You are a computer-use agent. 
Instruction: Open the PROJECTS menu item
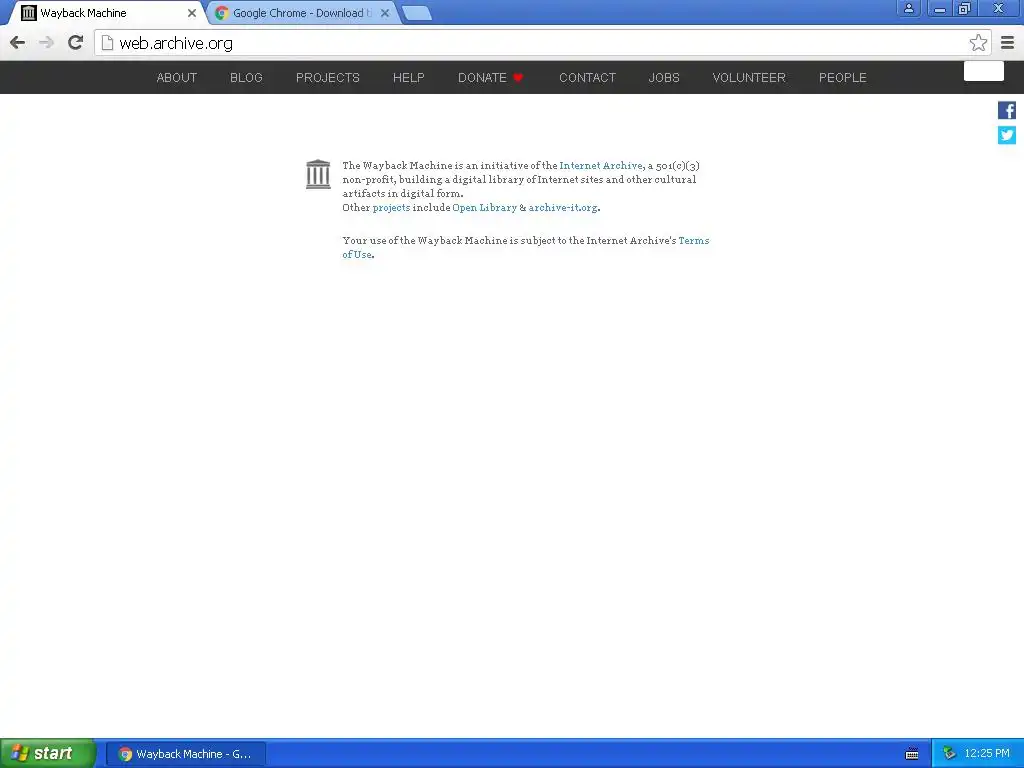pyautogui.click(x=328, y=78)
